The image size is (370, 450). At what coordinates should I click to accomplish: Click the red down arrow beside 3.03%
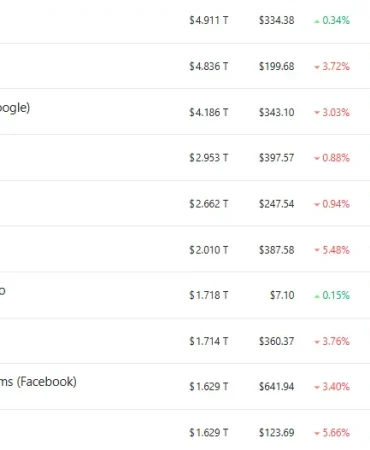(x=317, y=113)
